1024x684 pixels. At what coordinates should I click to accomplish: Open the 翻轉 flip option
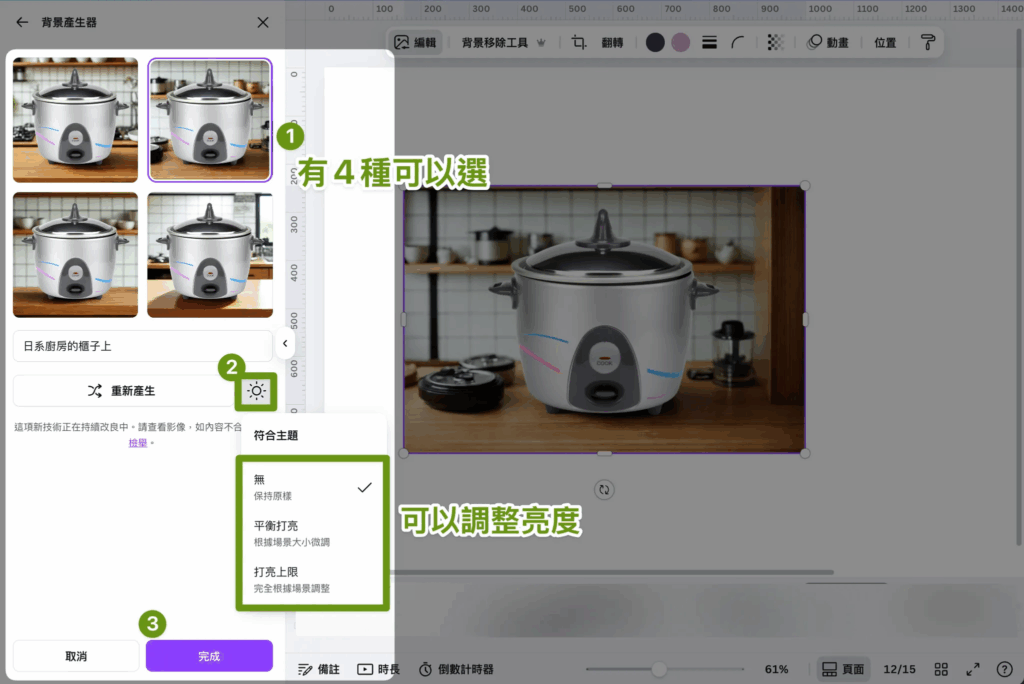coord(612,42)
